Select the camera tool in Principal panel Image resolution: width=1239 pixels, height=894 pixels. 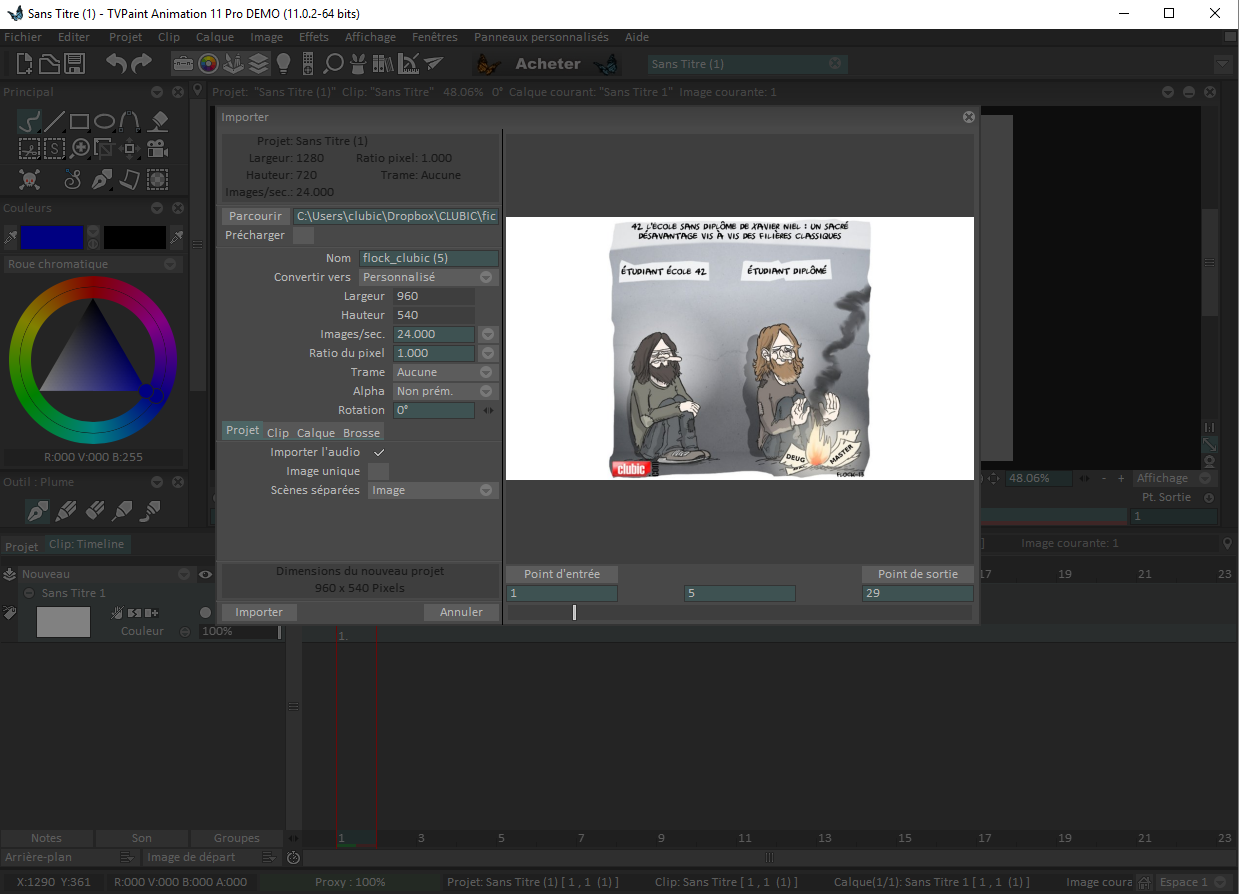point(157,149)
